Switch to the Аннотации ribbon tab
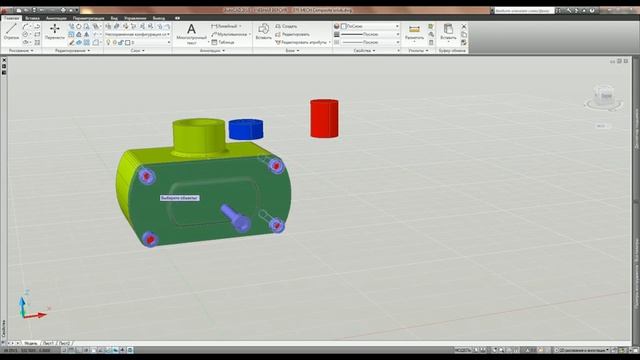The image size is (640, 360). (x=56, y=18)
